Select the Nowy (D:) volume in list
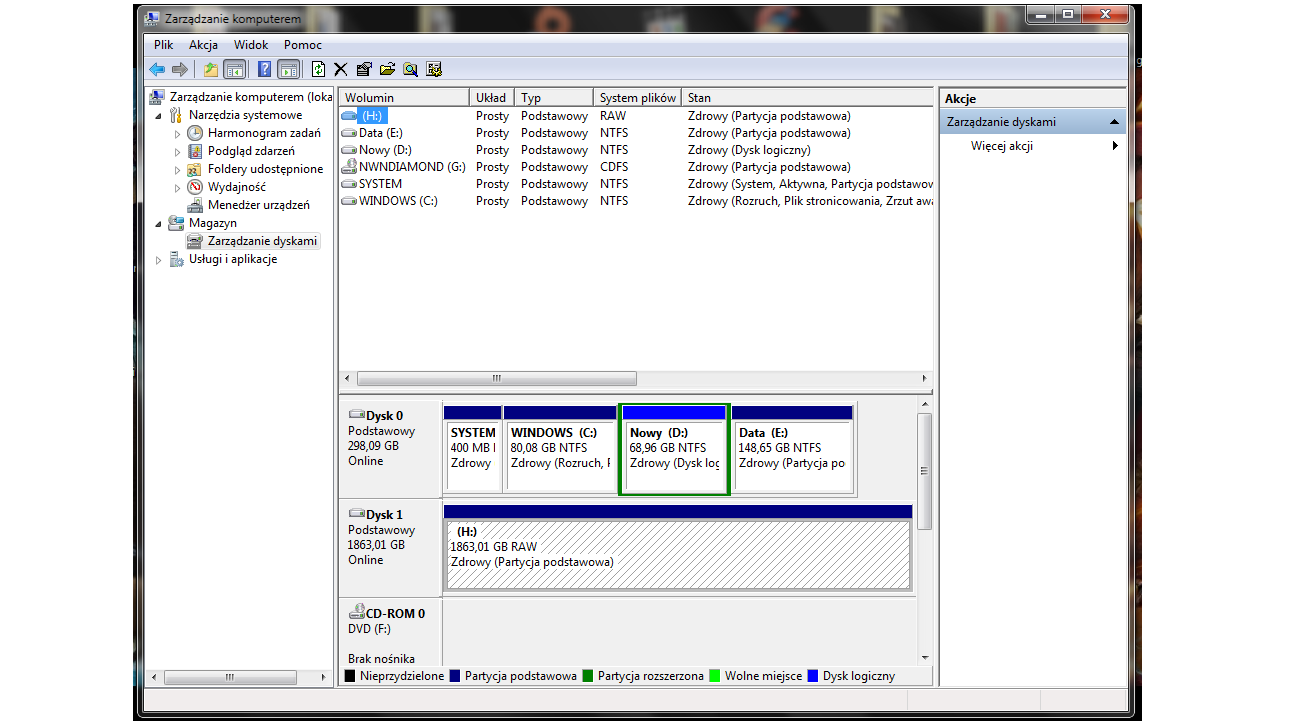This screenshot has height=721, width=1293. 637,150
